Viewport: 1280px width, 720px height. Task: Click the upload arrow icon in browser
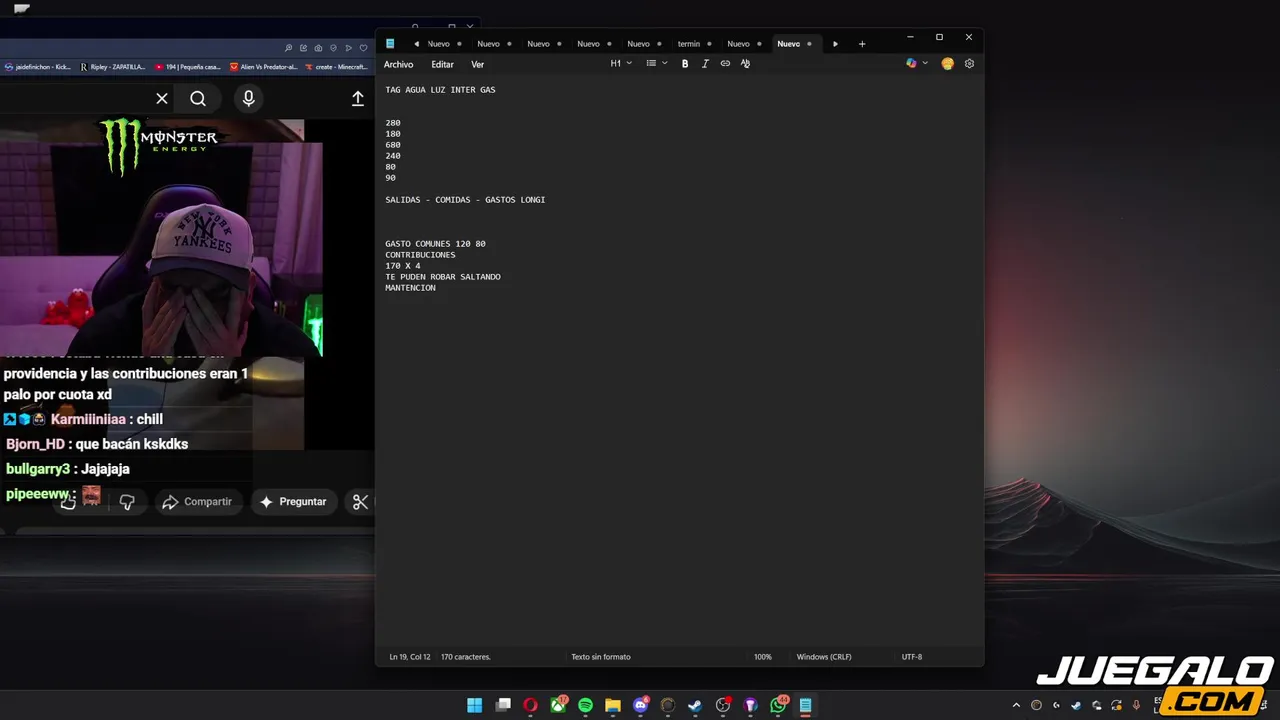pos(357,98)
